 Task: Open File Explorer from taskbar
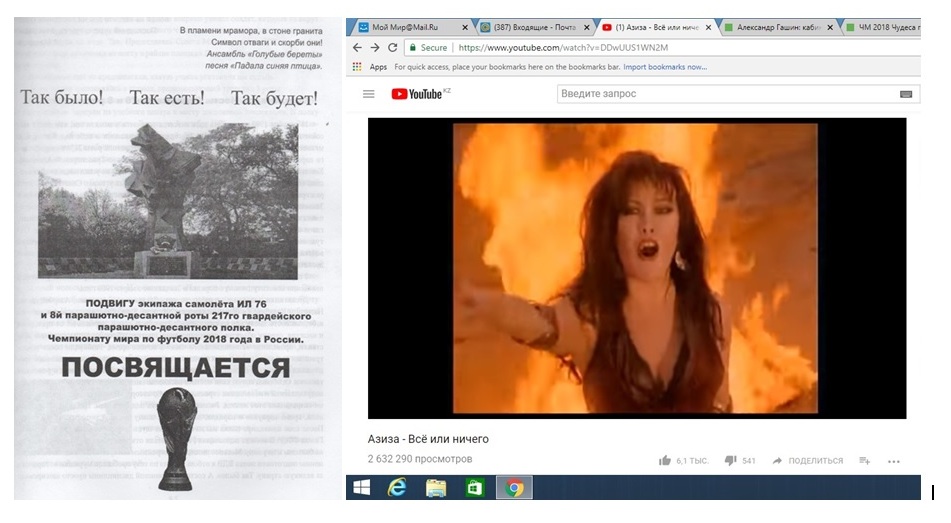click(x=435, y=488)
